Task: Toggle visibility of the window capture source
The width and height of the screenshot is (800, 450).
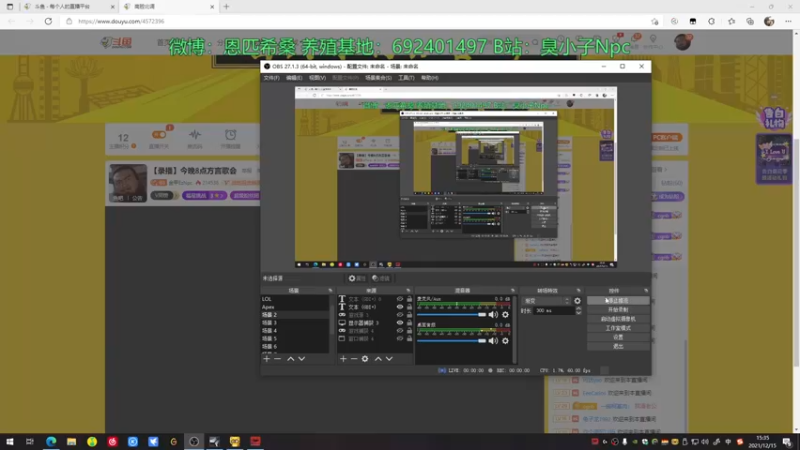Action: (x=400, y=338)
